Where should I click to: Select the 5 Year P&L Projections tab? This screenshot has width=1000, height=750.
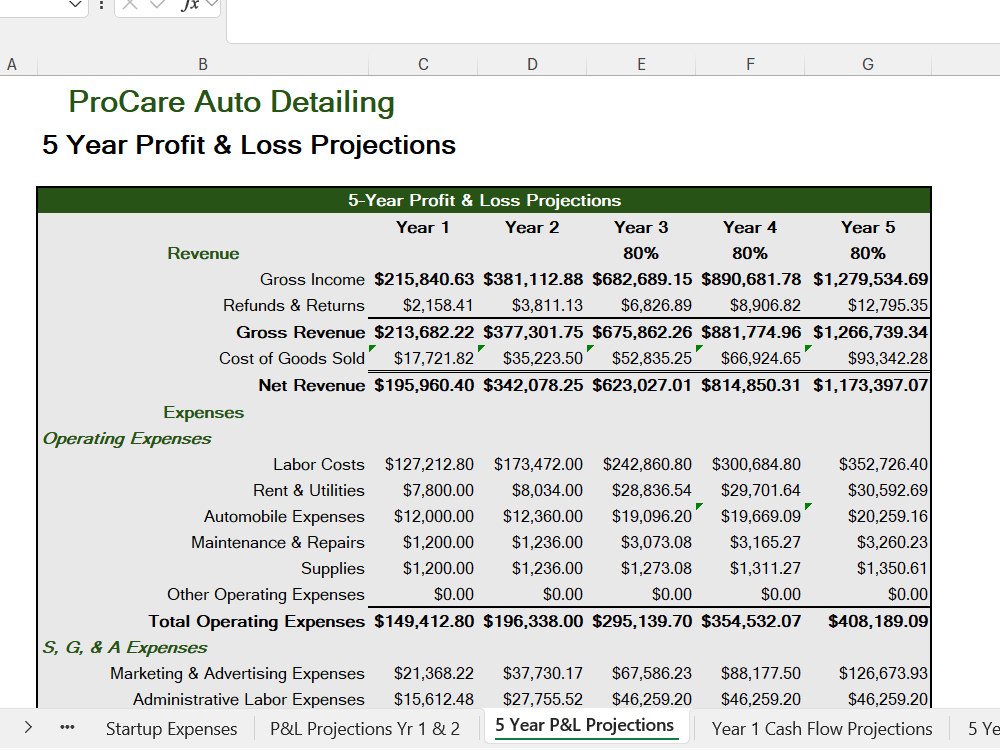(x=584, y=725)
